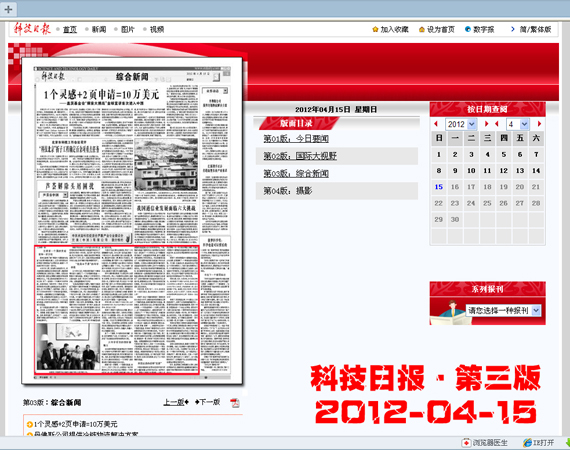570x455 pixels.
Task: Open 第02版：国际大视野 link
Action: 300,156
